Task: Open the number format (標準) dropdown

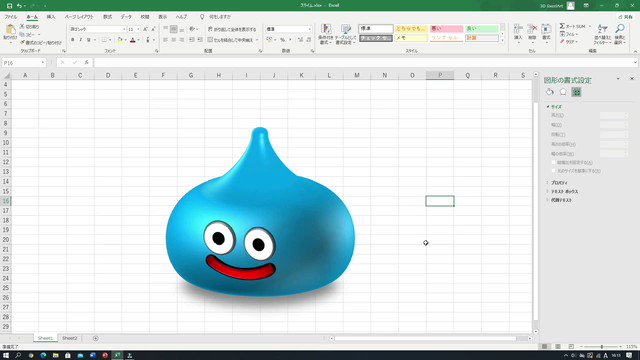Action: tap(310, 29)
